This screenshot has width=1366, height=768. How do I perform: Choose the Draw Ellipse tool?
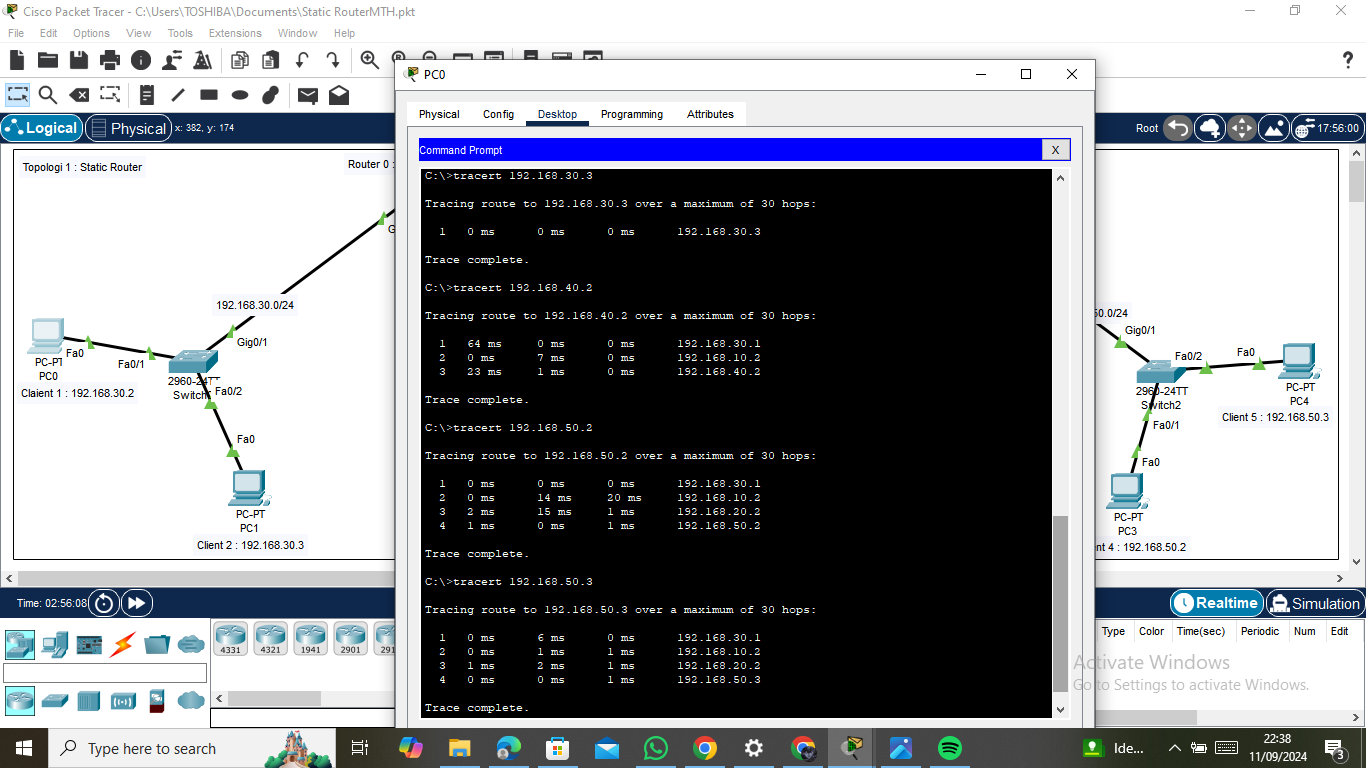[x=240, y=95]
